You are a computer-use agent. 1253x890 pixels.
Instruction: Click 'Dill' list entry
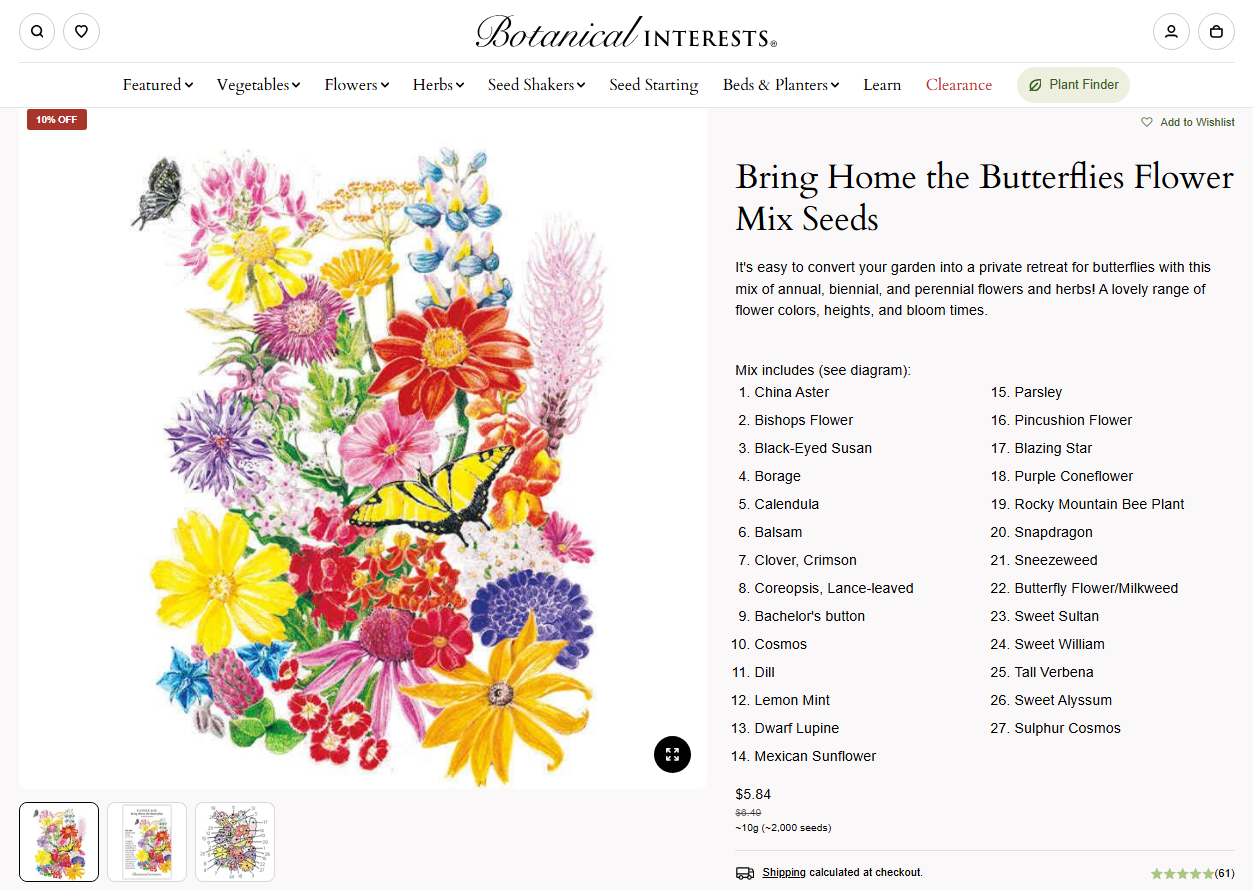(765, 672)
